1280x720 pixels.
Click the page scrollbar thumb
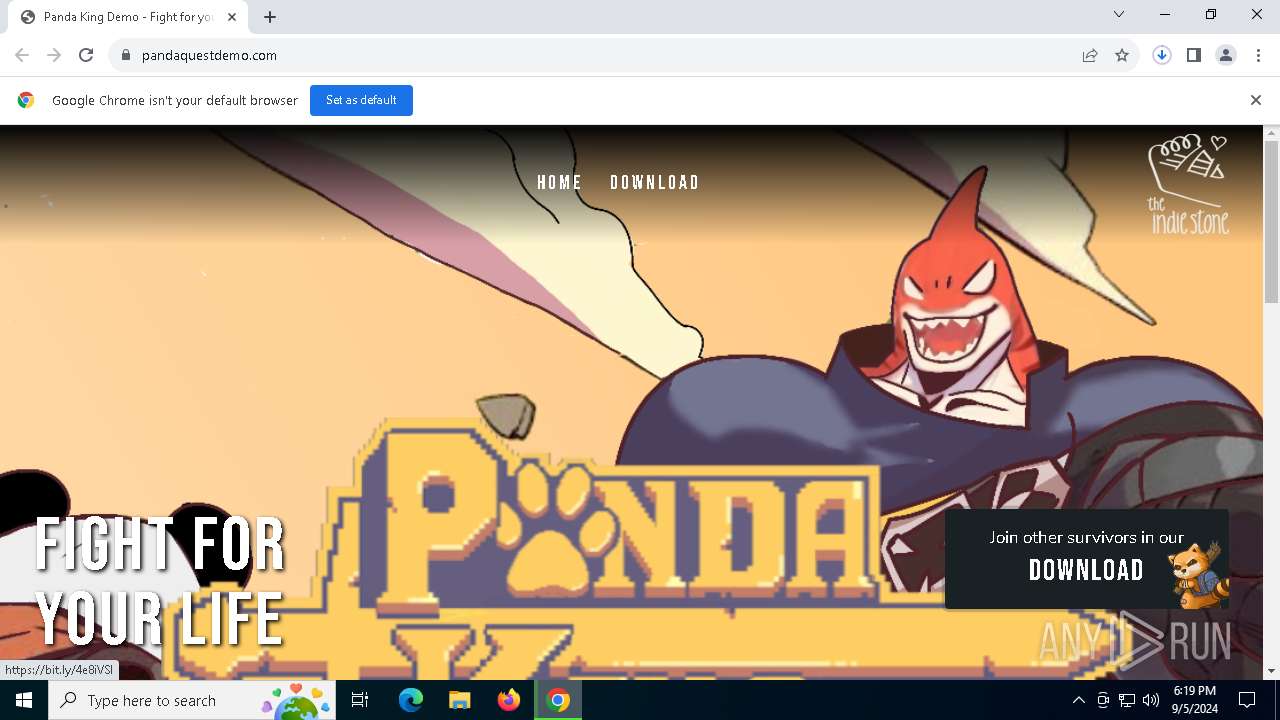[1271, 221]
